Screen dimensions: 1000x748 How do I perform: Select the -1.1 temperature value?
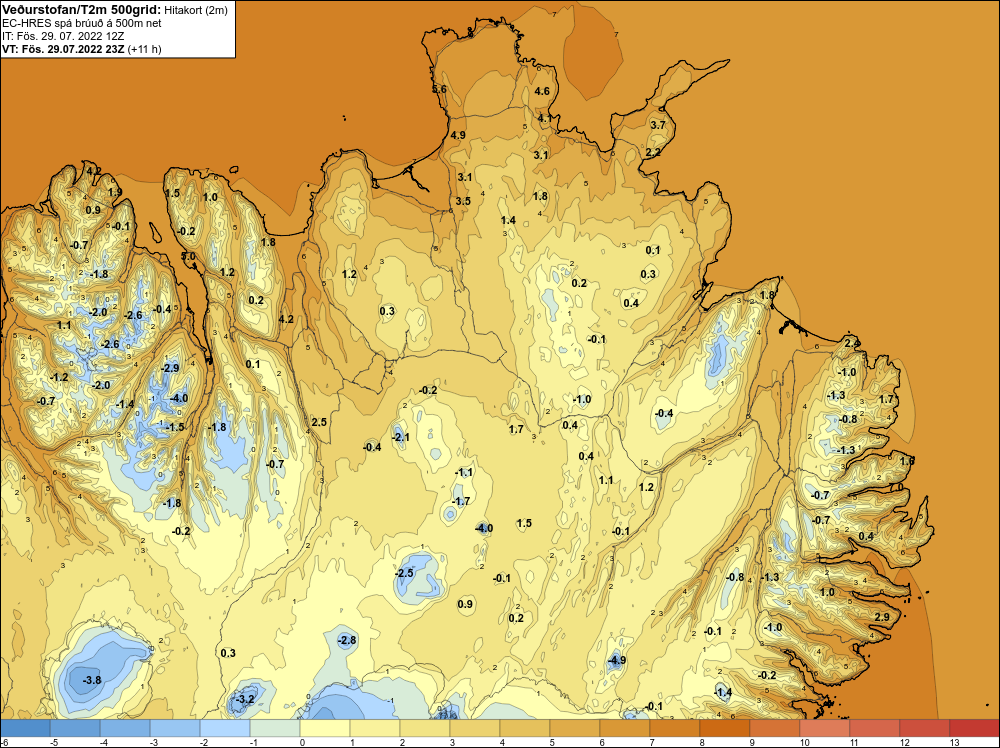tap(464, 472)
